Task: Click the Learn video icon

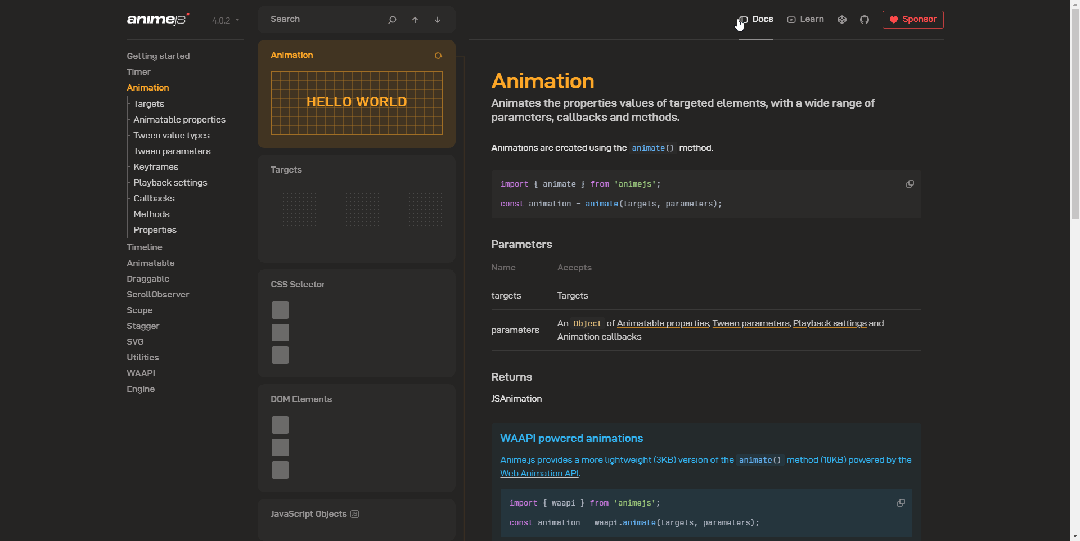Action: point(791,20)
